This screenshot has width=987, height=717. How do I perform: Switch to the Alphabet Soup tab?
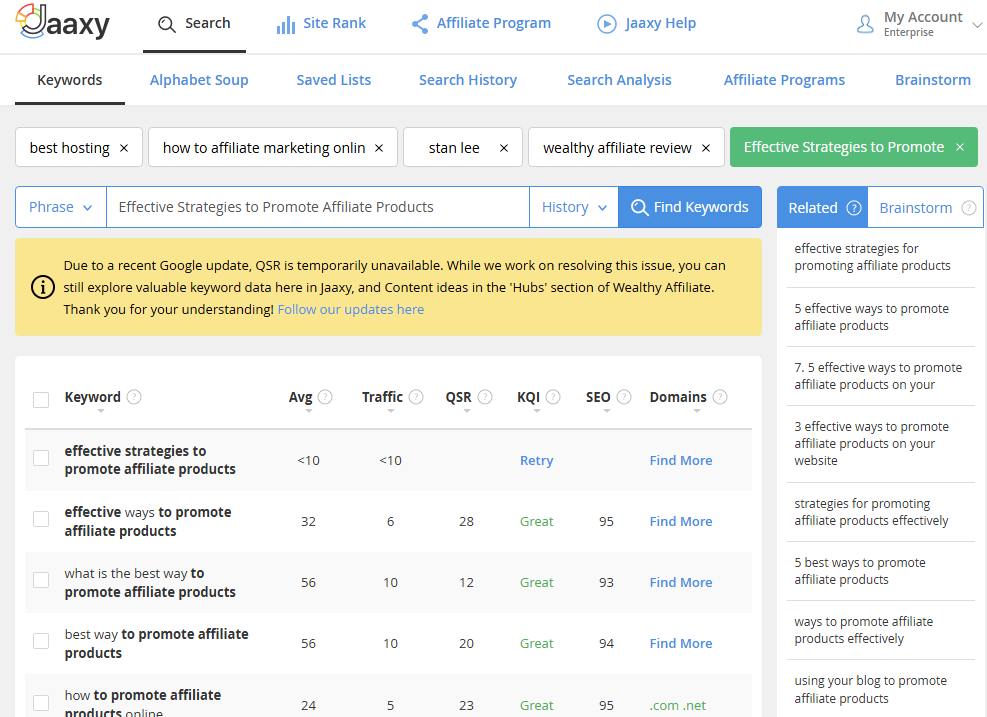[x=199, y=80]
